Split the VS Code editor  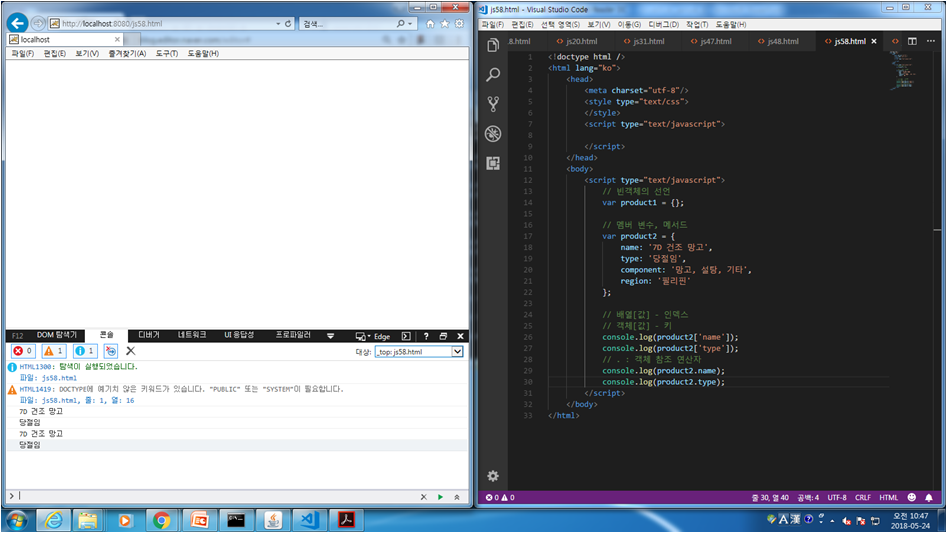[912, 41]
